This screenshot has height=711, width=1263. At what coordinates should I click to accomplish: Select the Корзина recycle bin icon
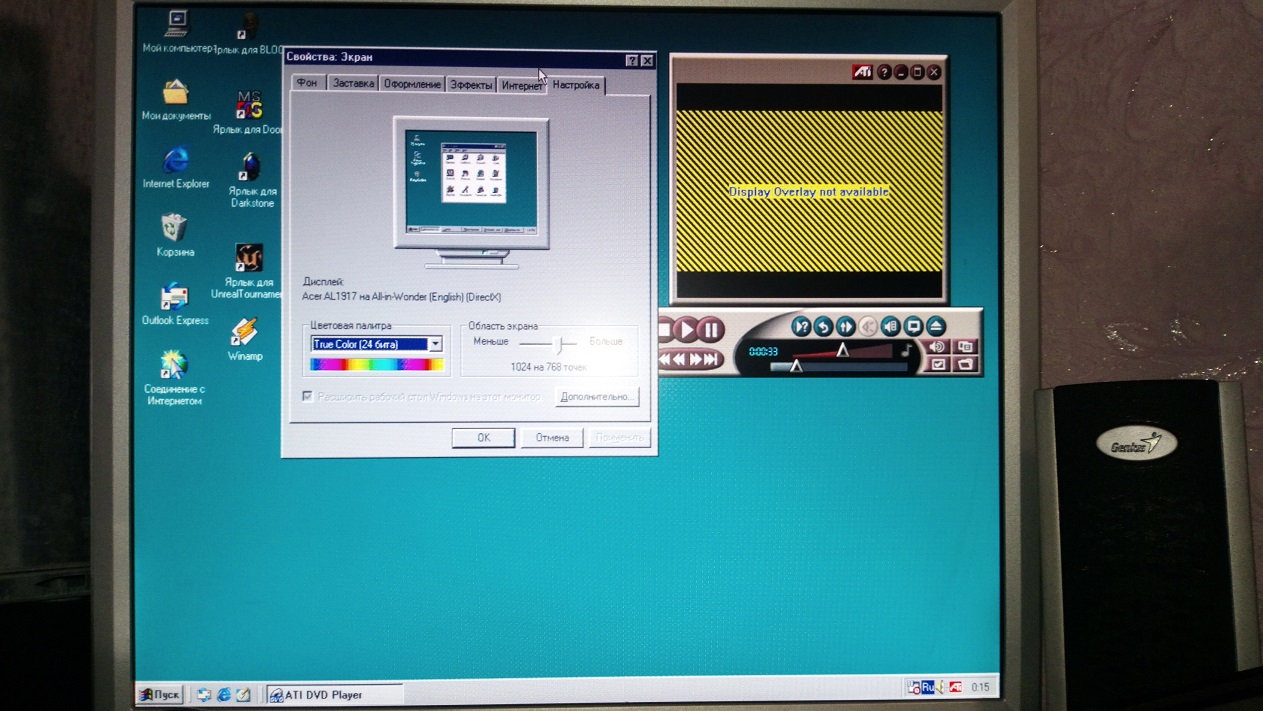click(175, 235)
